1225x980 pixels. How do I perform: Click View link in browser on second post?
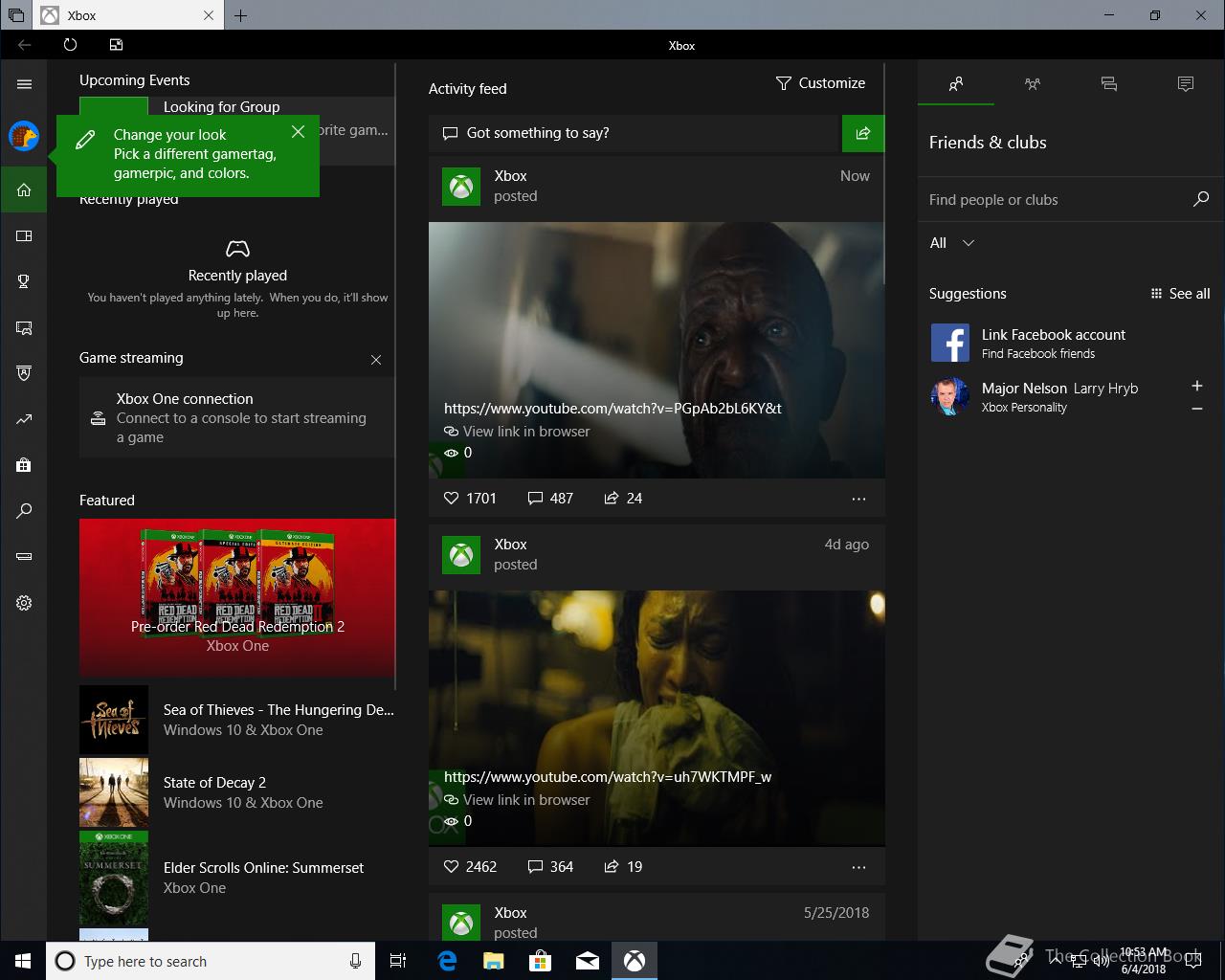(x=517, y=800)
